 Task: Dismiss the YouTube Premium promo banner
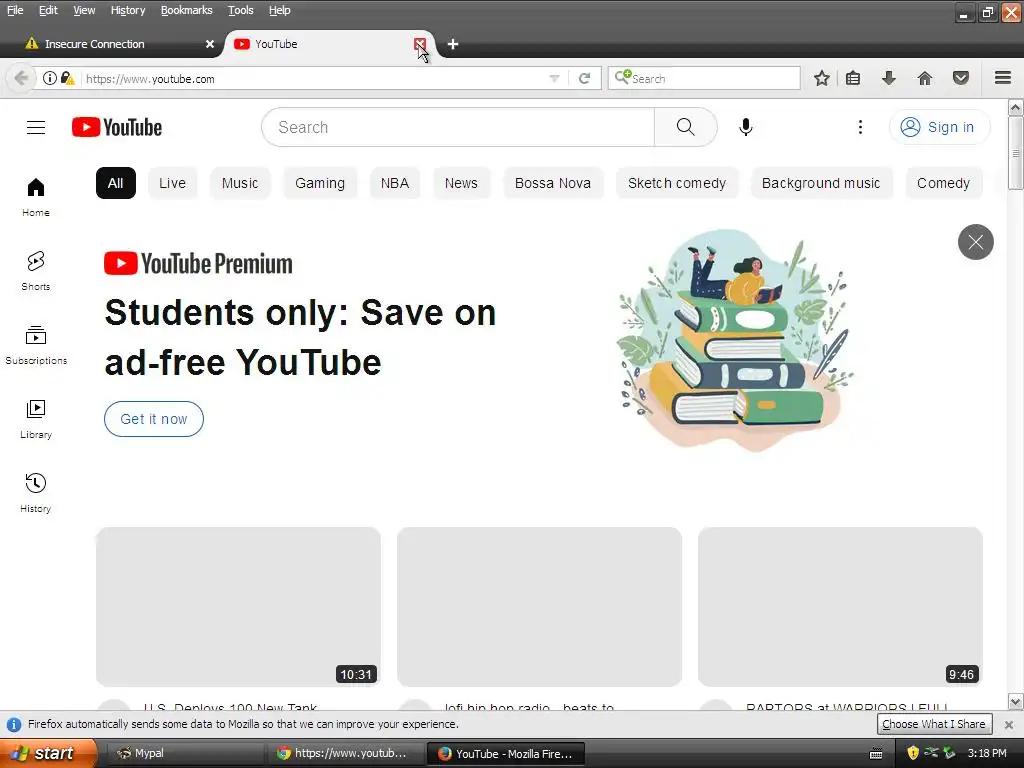[976, 242]
